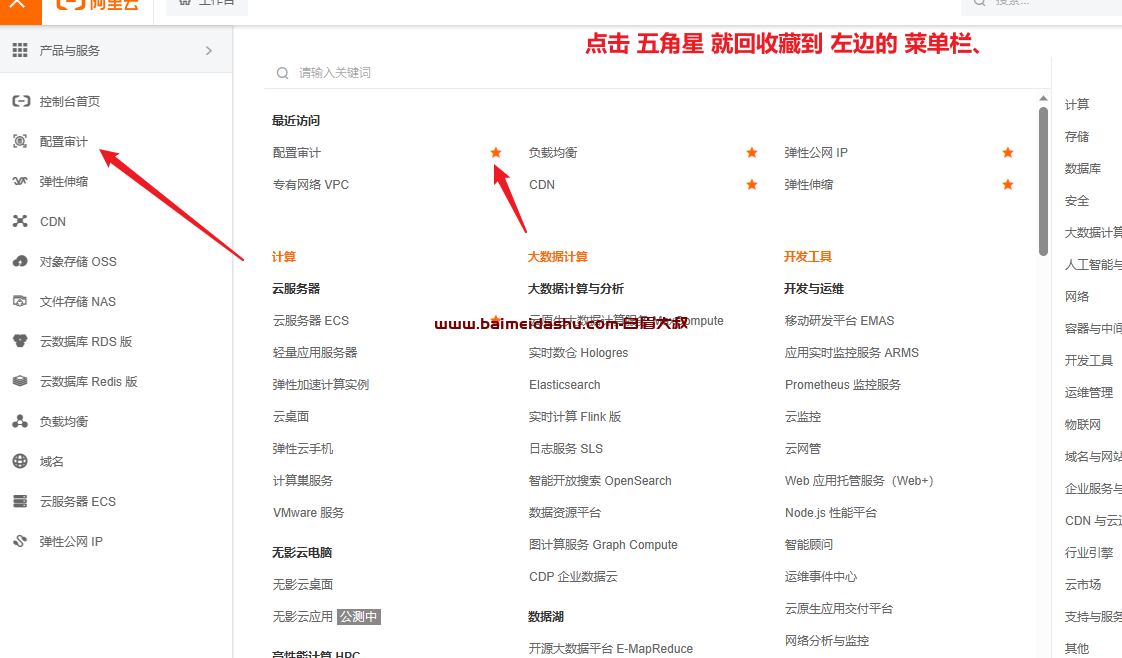1122x658 pixels.
Task: Click the 文件存储 NAS sidebar icon
Action: click(x=20, y=301)
